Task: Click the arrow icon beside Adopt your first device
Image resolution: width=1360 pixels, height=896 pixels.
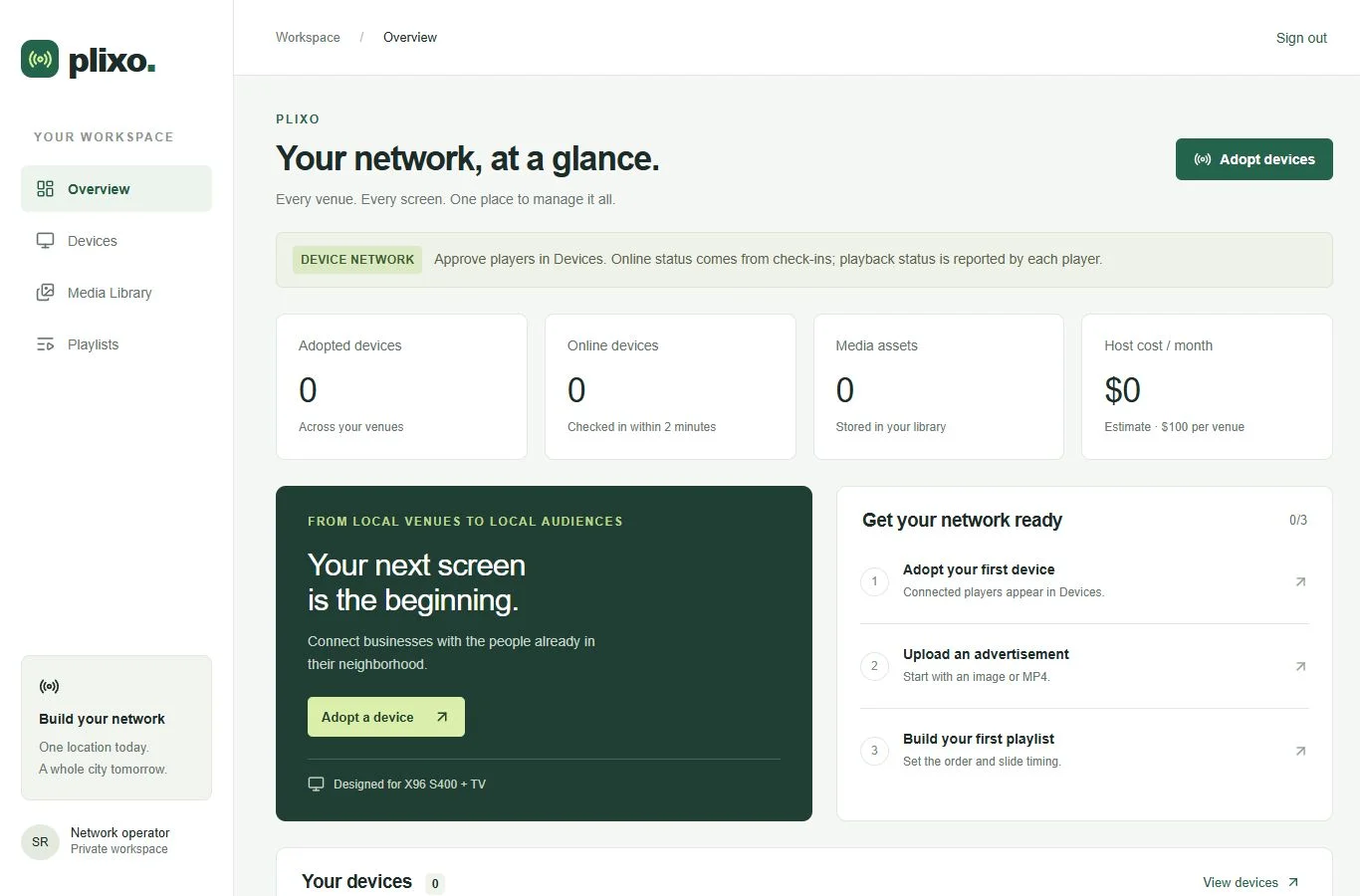Action: [1300, 581]
